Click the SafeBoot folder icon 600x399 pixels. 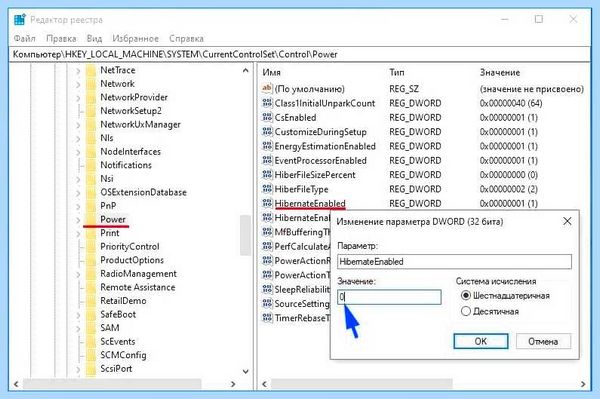click(91, 314)
